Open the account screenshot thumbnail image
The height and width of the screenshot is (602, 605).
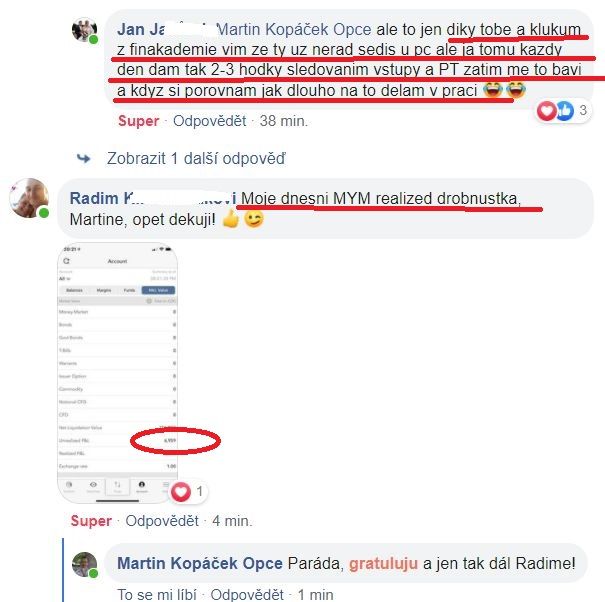coord(118,373)
